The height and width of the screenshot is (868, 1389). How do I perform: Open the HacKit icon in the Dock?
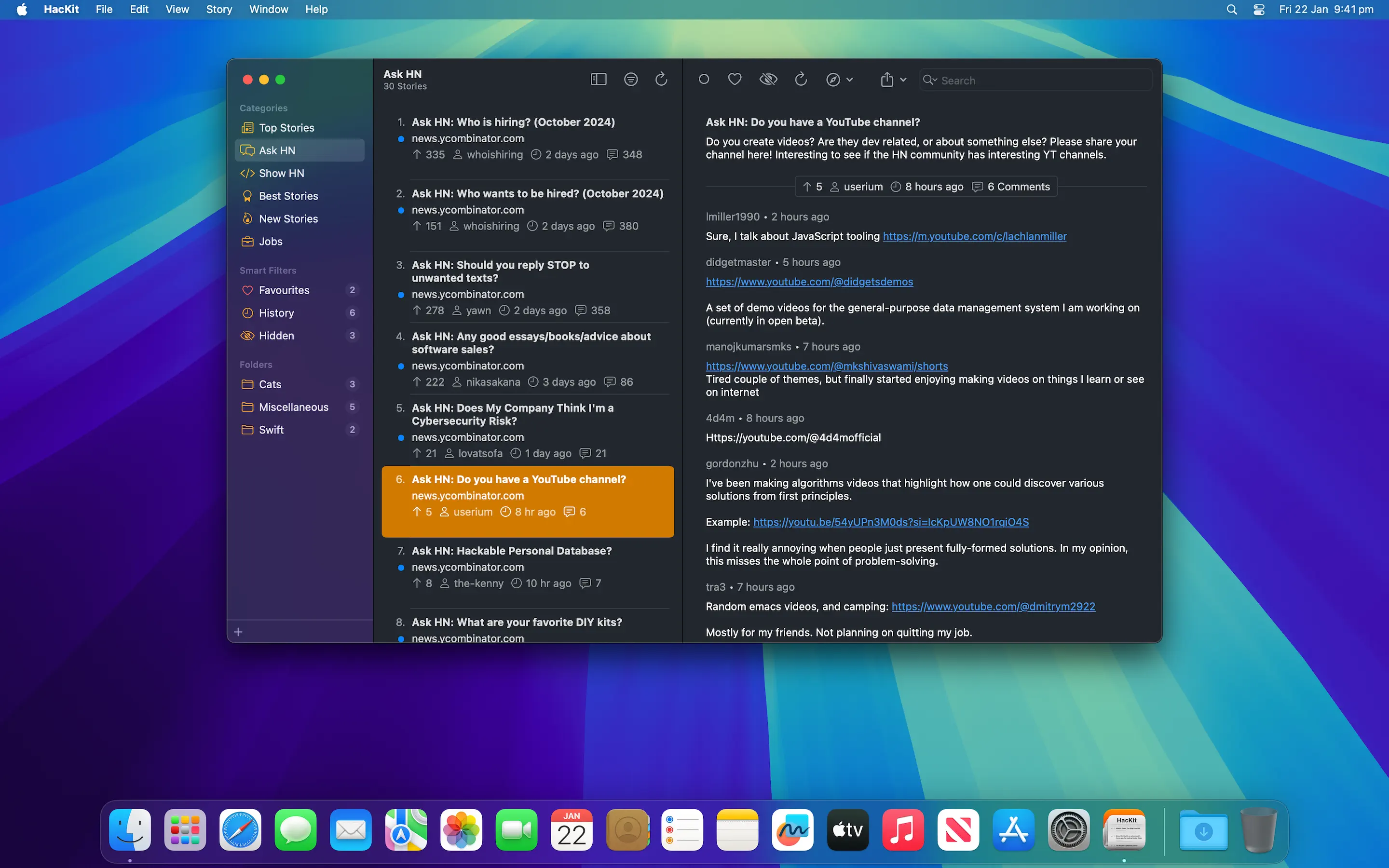click(1123, 829)
